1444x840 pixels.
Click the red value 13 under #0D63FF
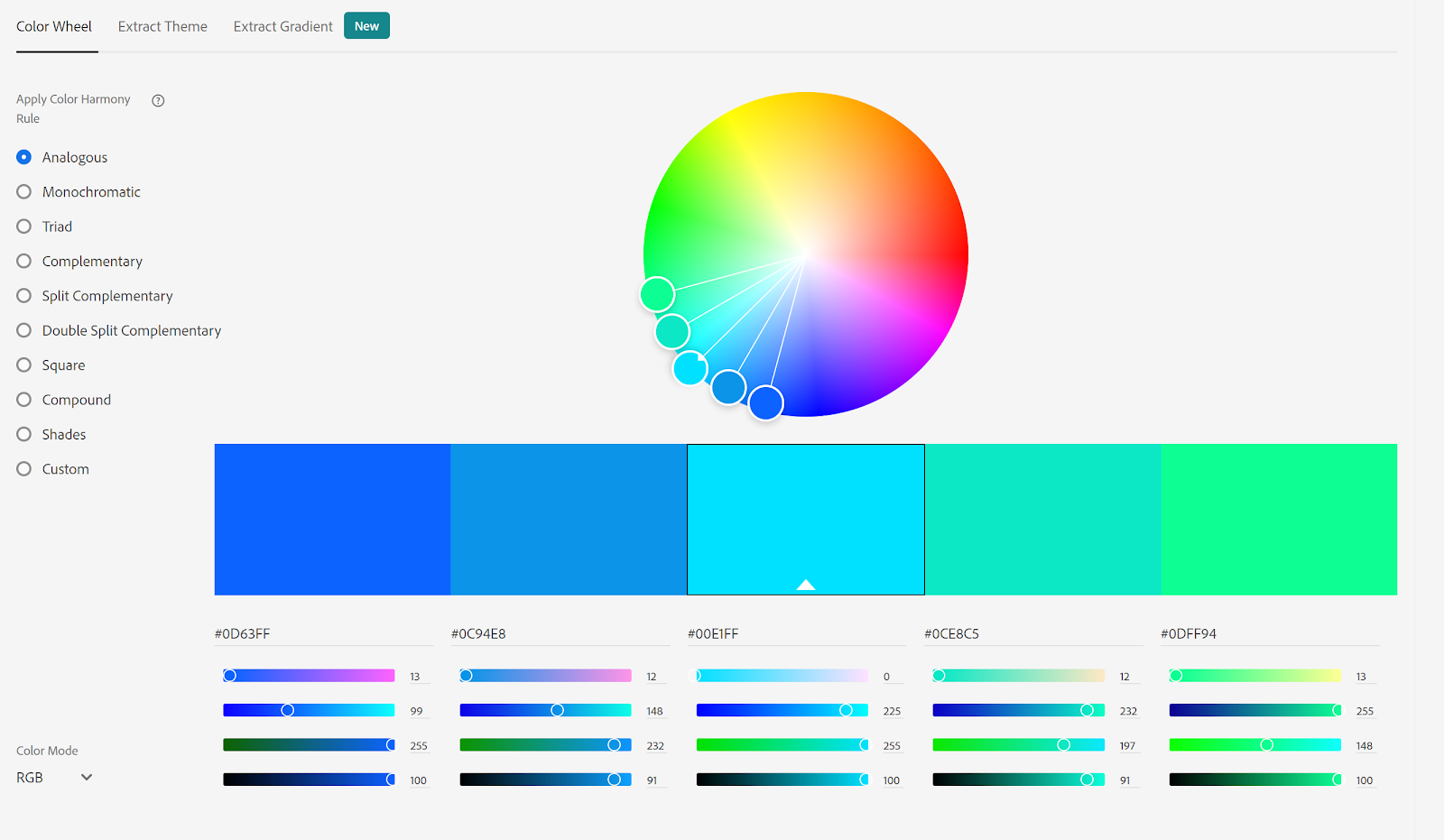(418, 677)
